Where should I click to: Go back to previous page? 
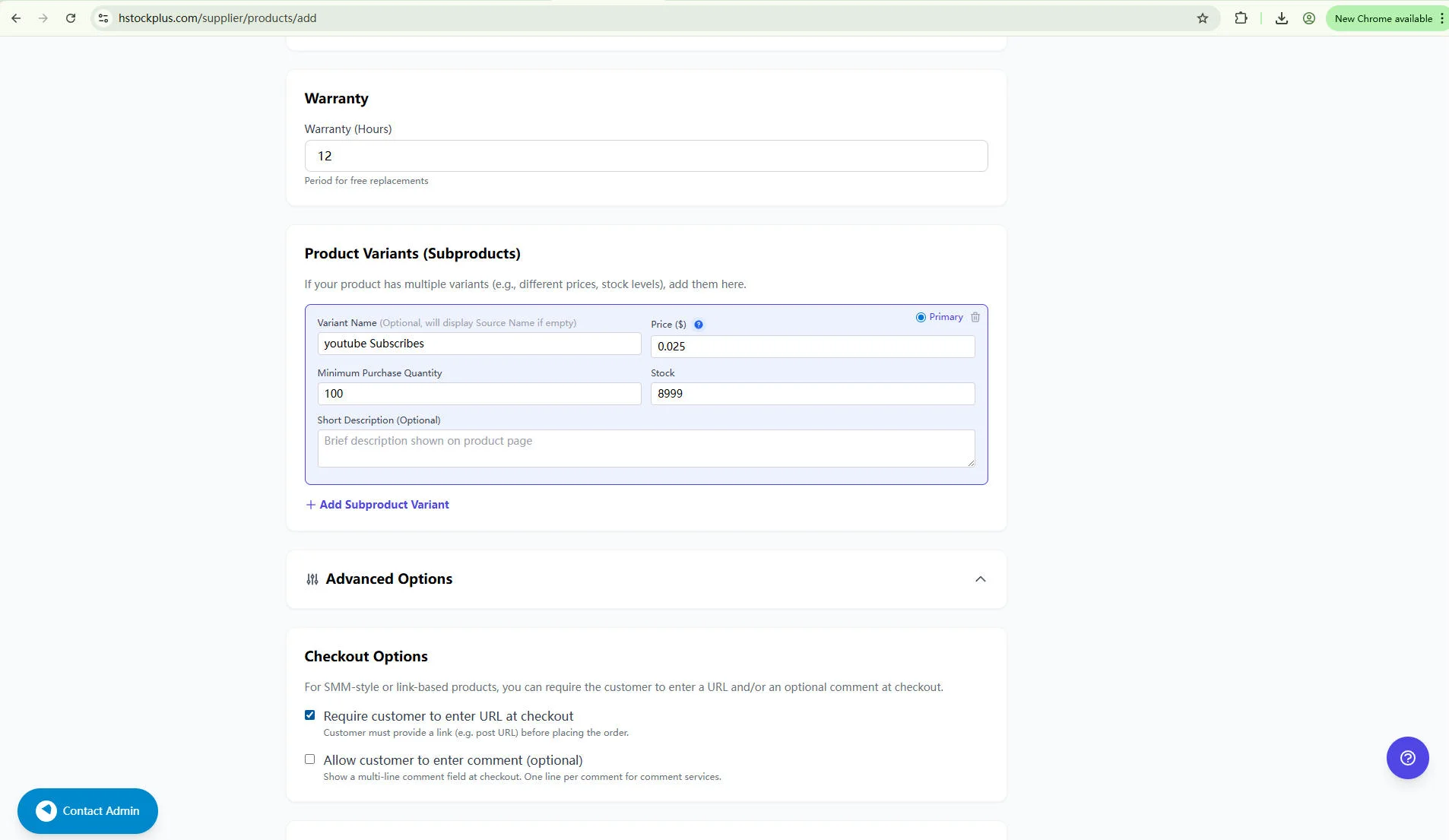tap(16, 18)
